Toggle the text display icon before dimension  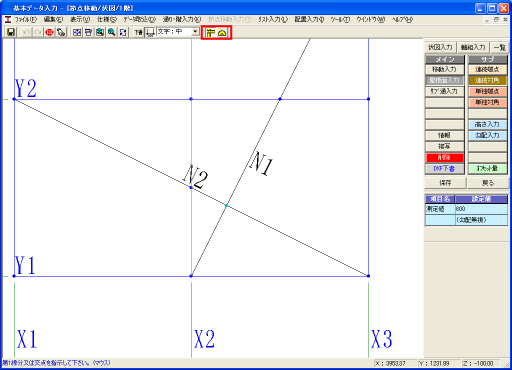tap(139, 32)
